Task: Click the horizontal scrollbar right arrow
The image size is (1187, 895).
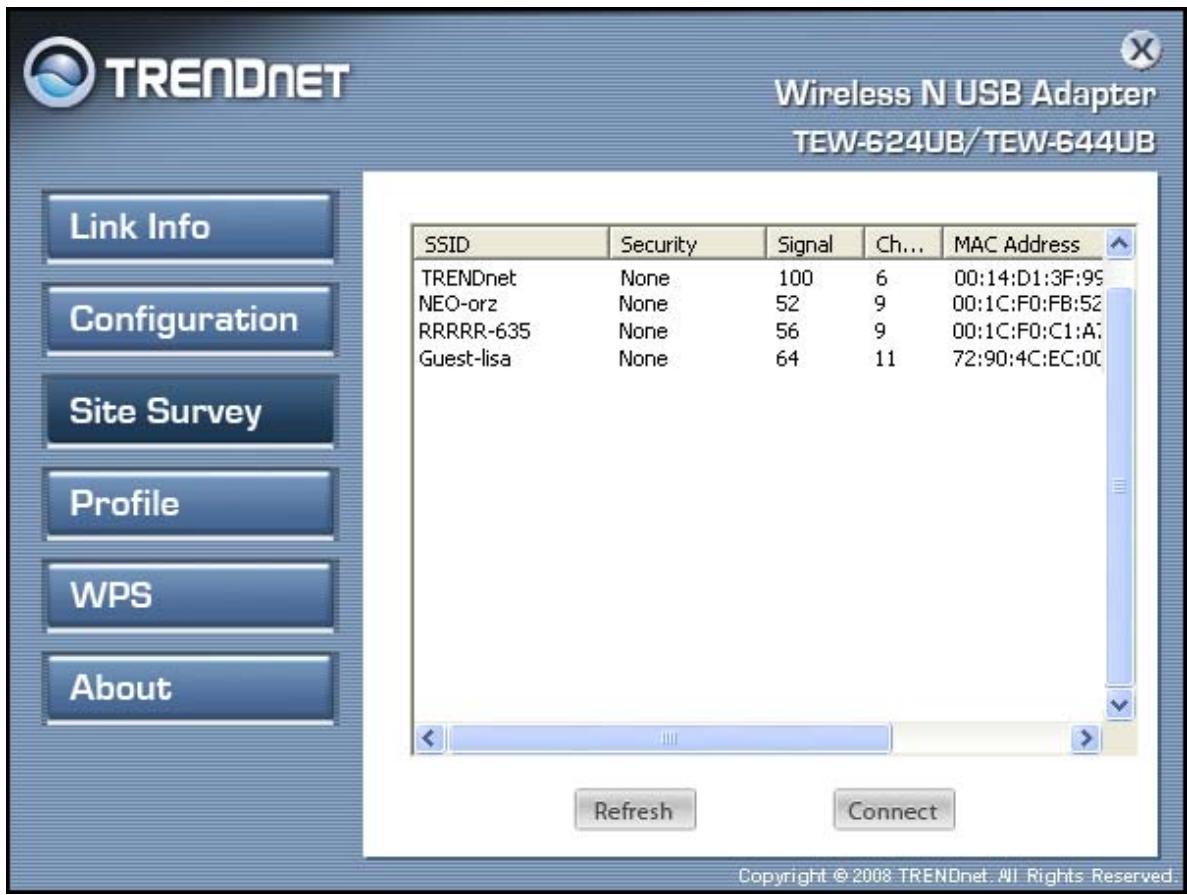Action: 1086,738
